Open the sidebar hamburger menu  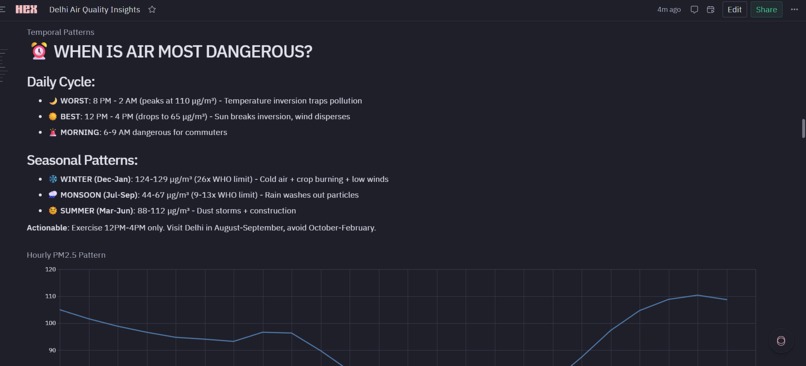pos(3,9)
